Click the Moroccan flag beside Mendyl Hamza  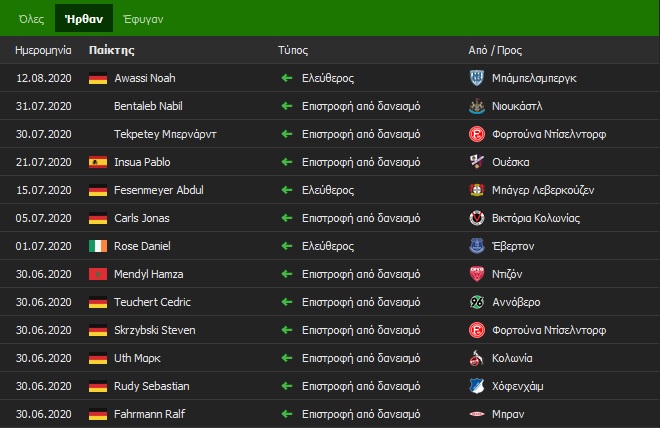point(98,274)
